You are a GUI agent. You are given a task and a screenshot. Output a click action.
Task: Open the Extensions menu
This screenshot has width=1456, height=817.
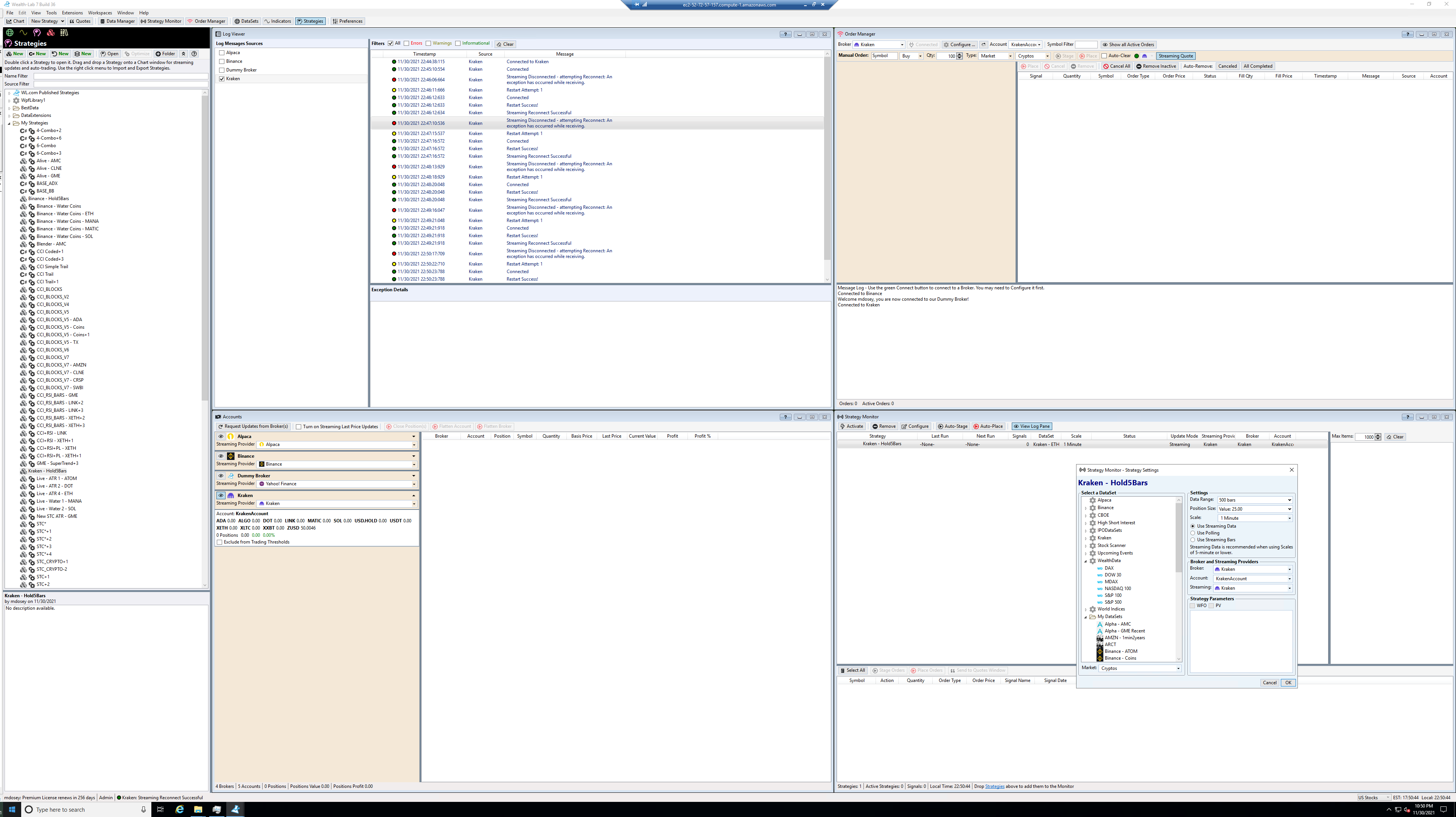click(x=72, y=12)
